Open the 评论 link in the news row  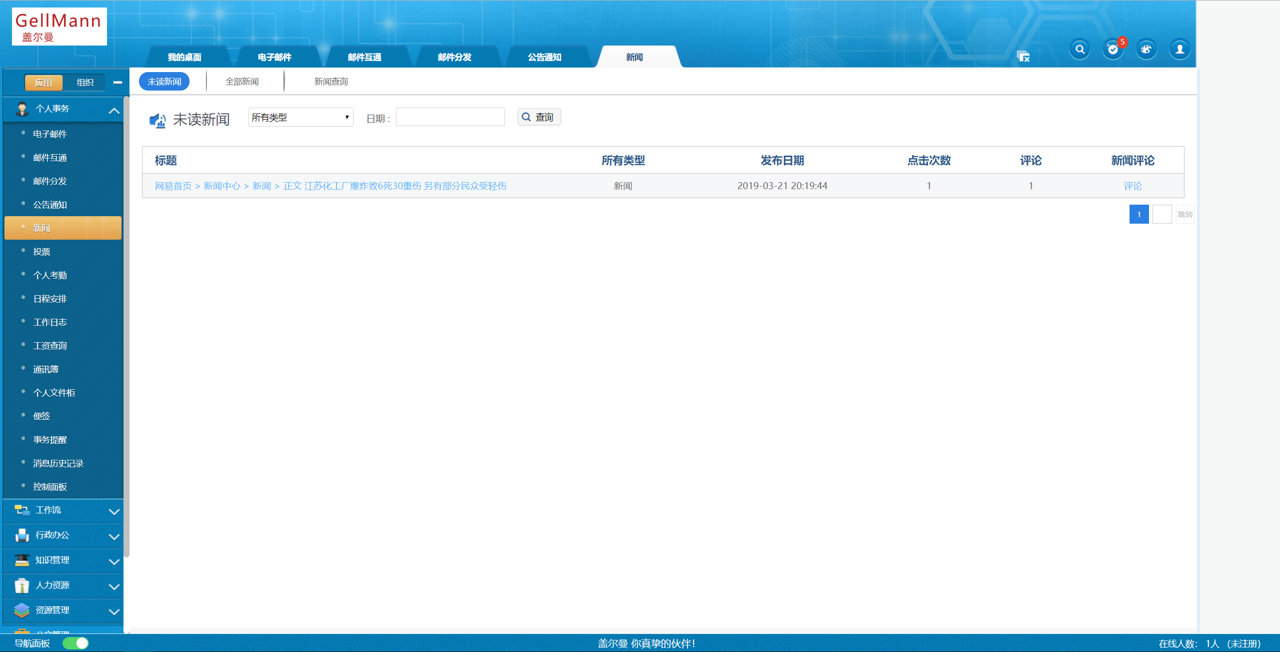coord(1132,186)
